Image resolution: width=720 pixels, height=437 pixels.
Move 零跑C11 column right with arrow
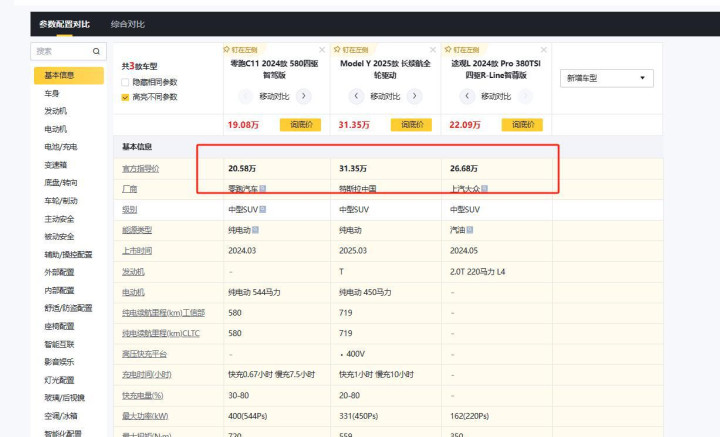(x=303, y=96)
